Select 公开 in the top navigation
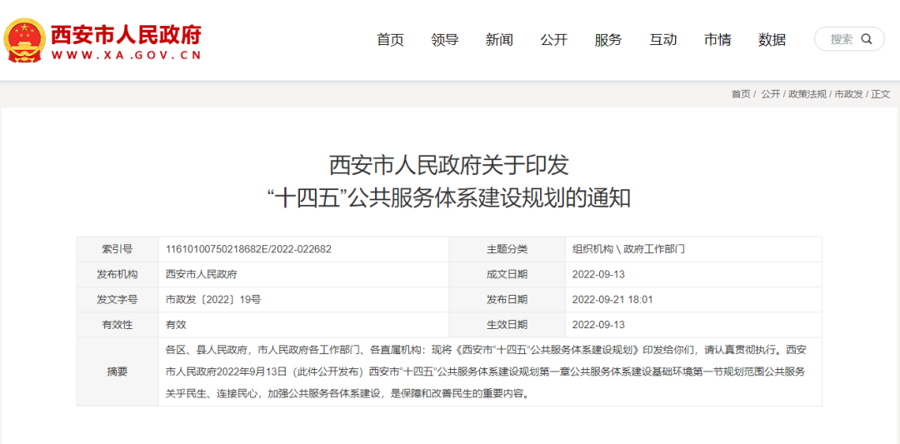 point(553,40)
